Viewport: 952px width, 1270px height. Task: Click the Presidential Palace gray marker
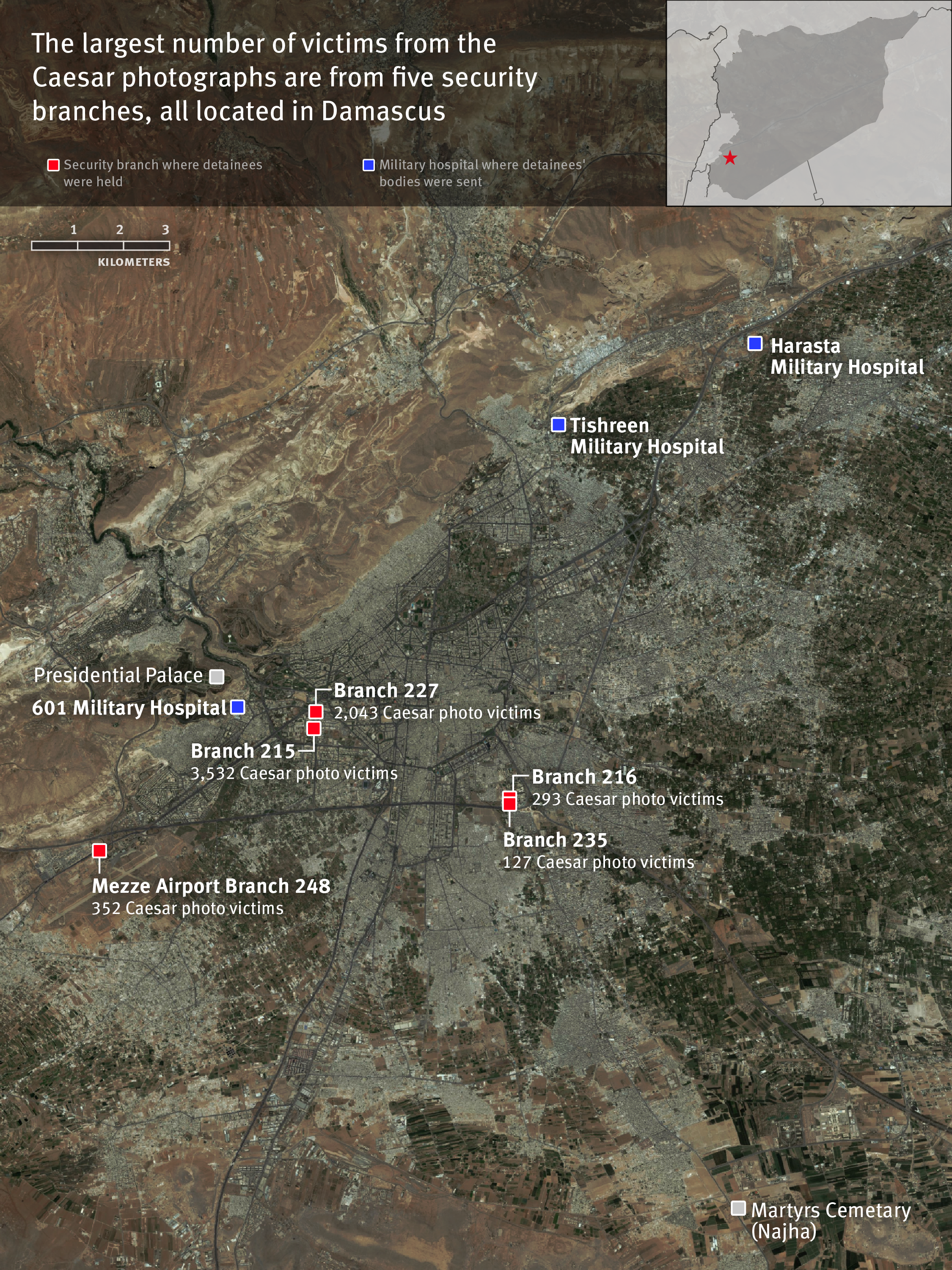pyautogui.click(x=216, y=676)
